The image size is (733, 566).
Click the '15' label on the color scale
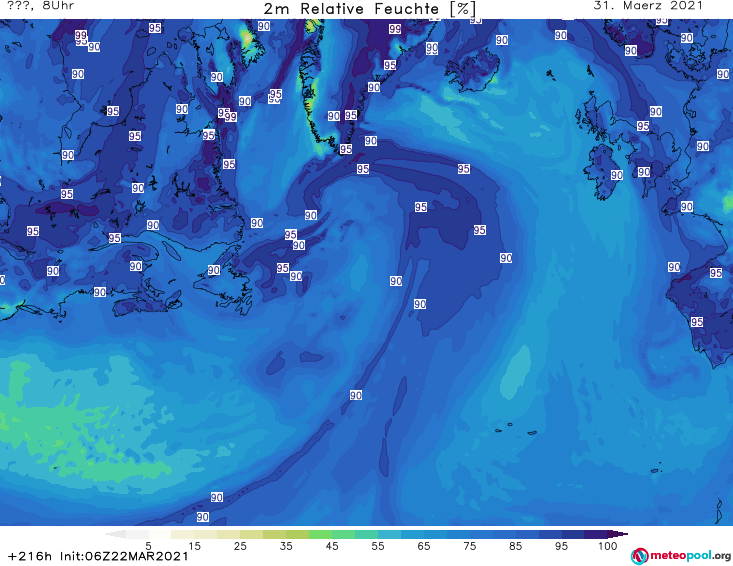[x=194, y=545]
